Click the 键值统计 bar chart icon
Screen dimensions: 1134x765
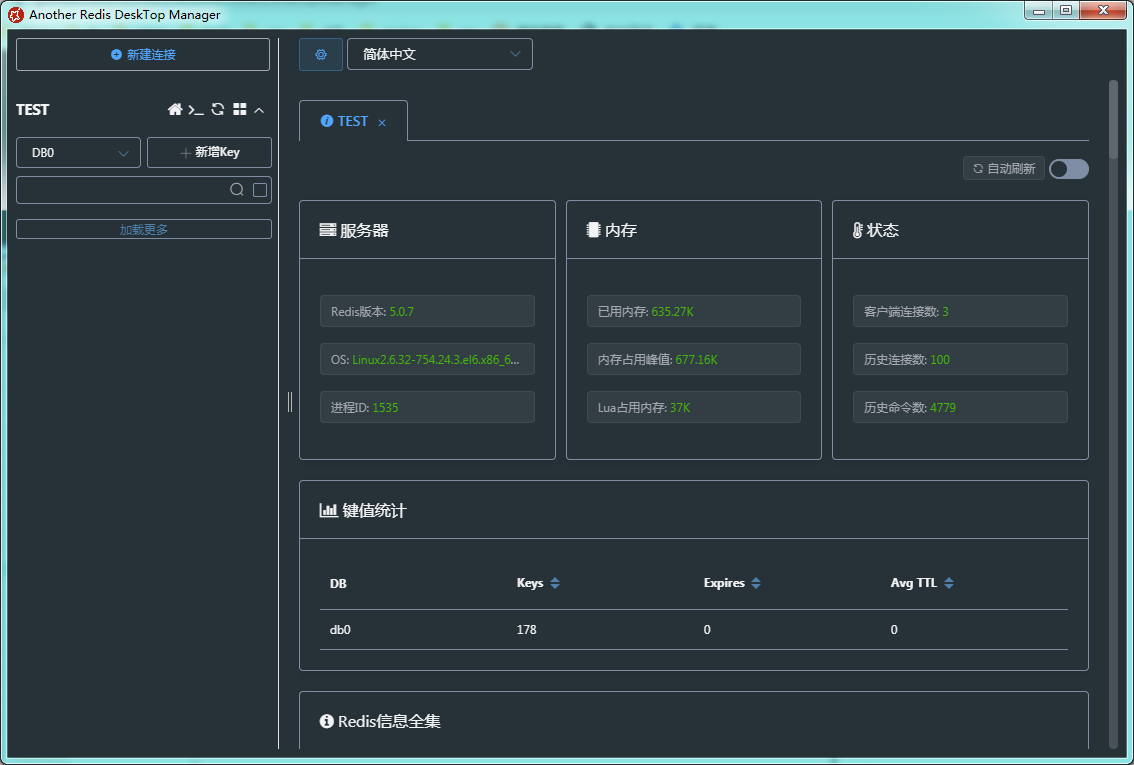pos(328,510)
